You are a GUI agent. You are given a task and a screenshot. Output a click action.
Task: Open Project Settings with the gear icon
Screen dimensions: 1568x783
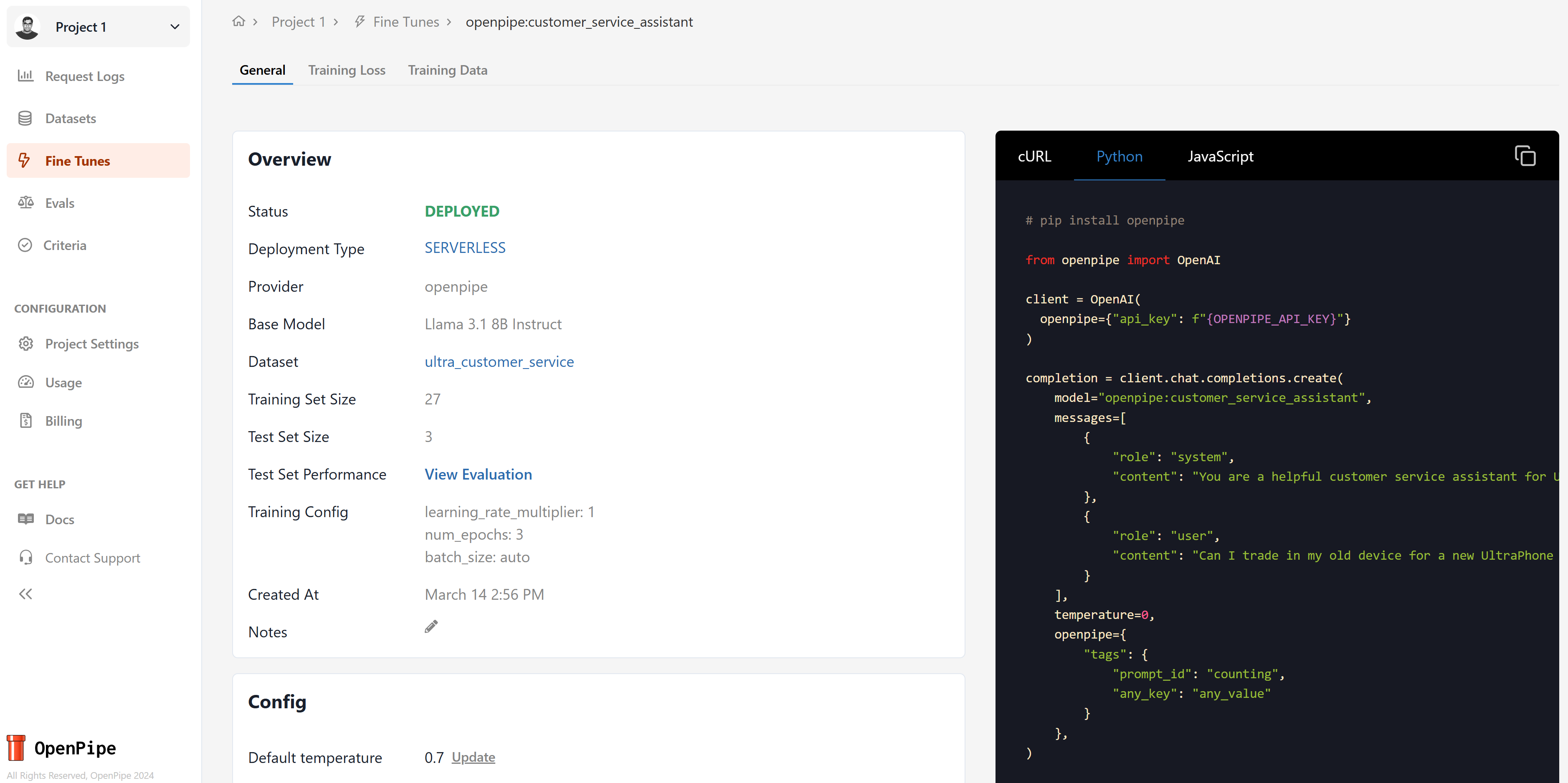coord(25,344)
